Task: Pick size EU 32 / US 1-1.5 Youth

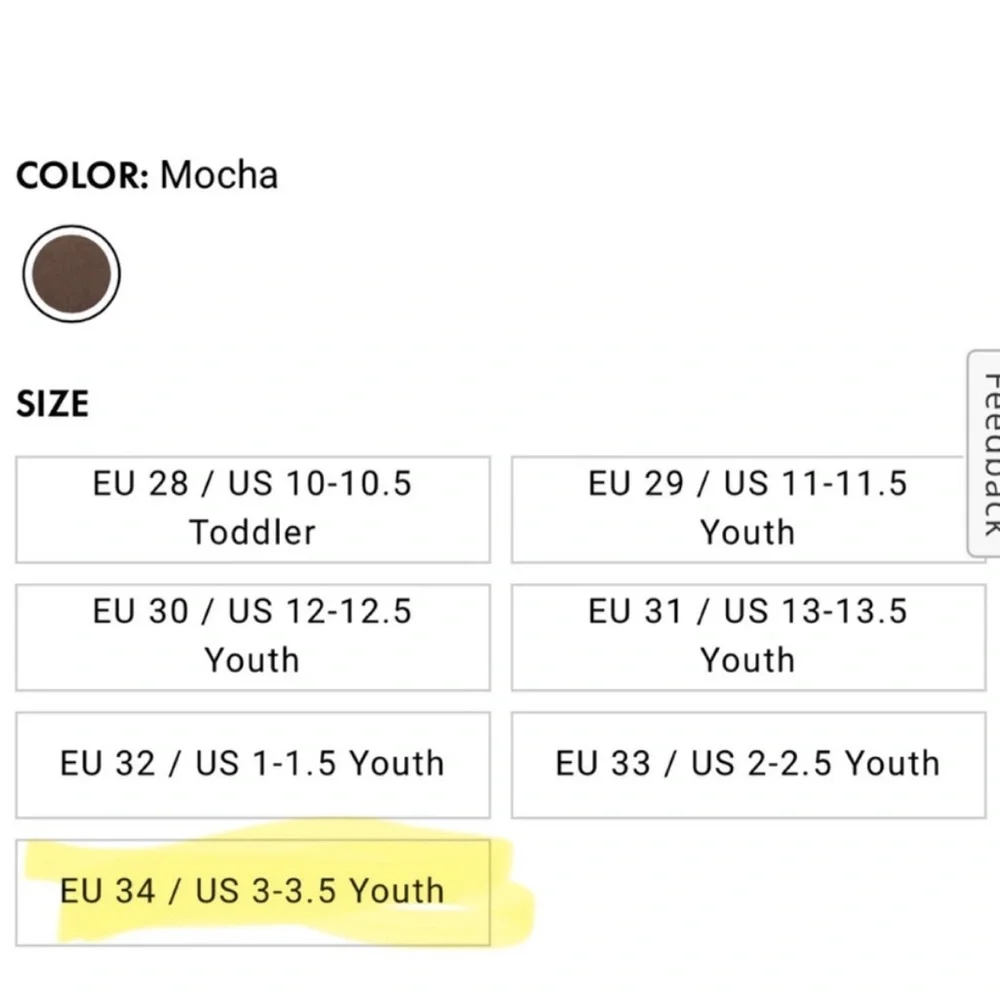Action: [x=253, y=765]
